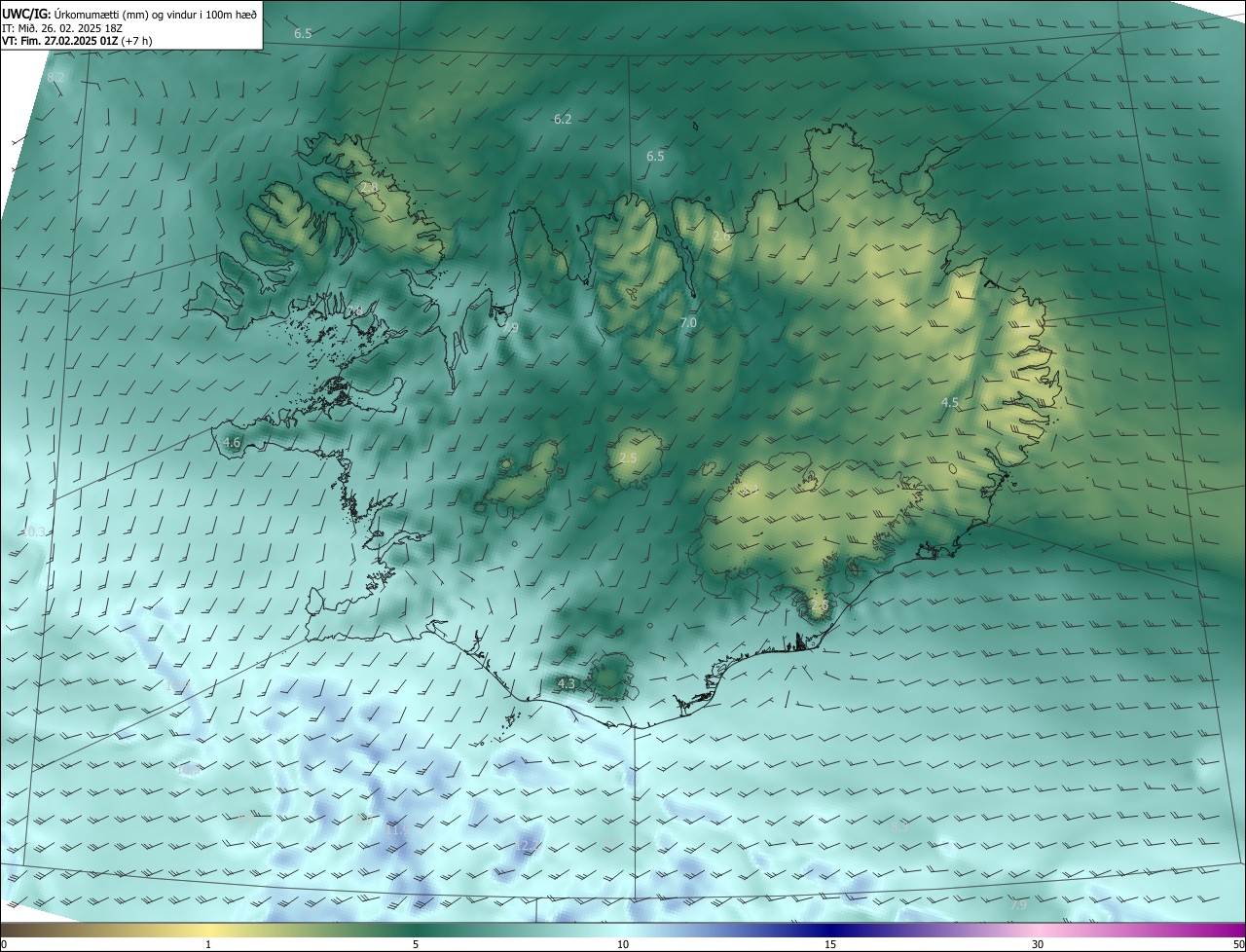1246x952 pixels.
Task: Click the 10.3 value label
Action: [x=34, y=531]
